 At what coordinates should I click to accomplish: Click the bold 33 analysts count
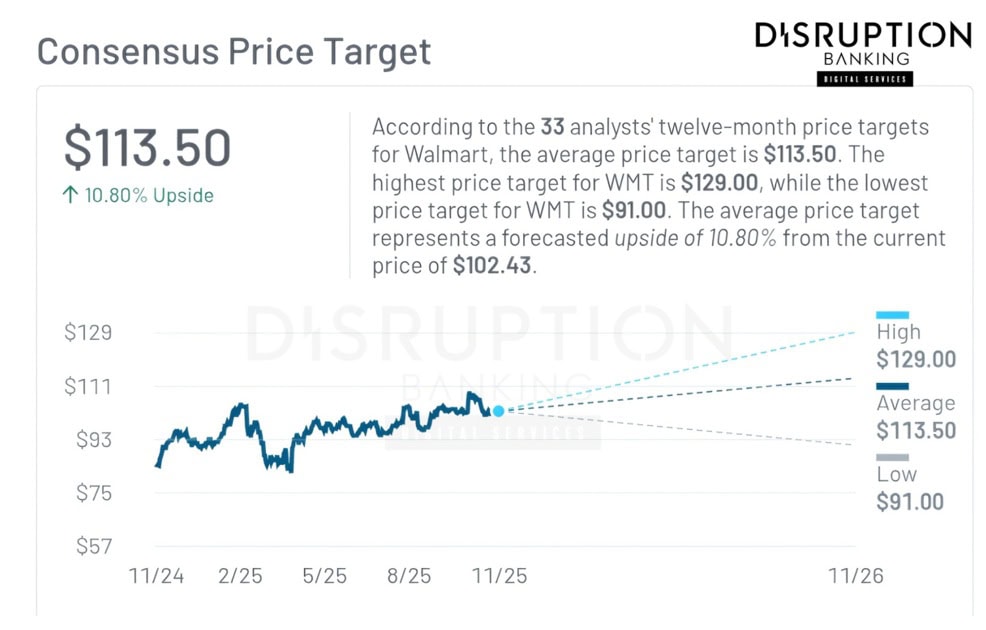tap(552, 128)
